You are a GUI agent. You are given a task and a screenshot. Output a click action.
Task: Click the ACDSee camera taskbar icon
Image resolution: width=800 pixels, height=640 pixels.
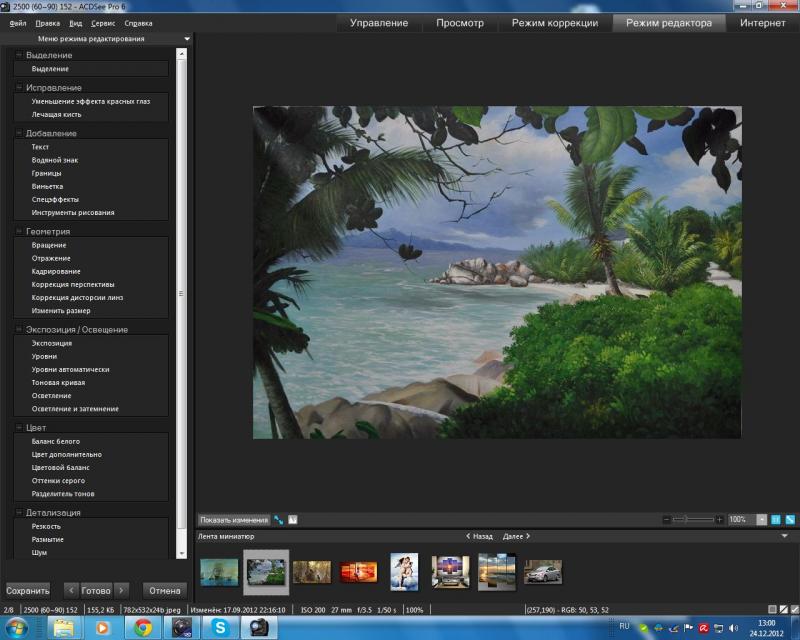pyautogui.click(x=259, y=628)
